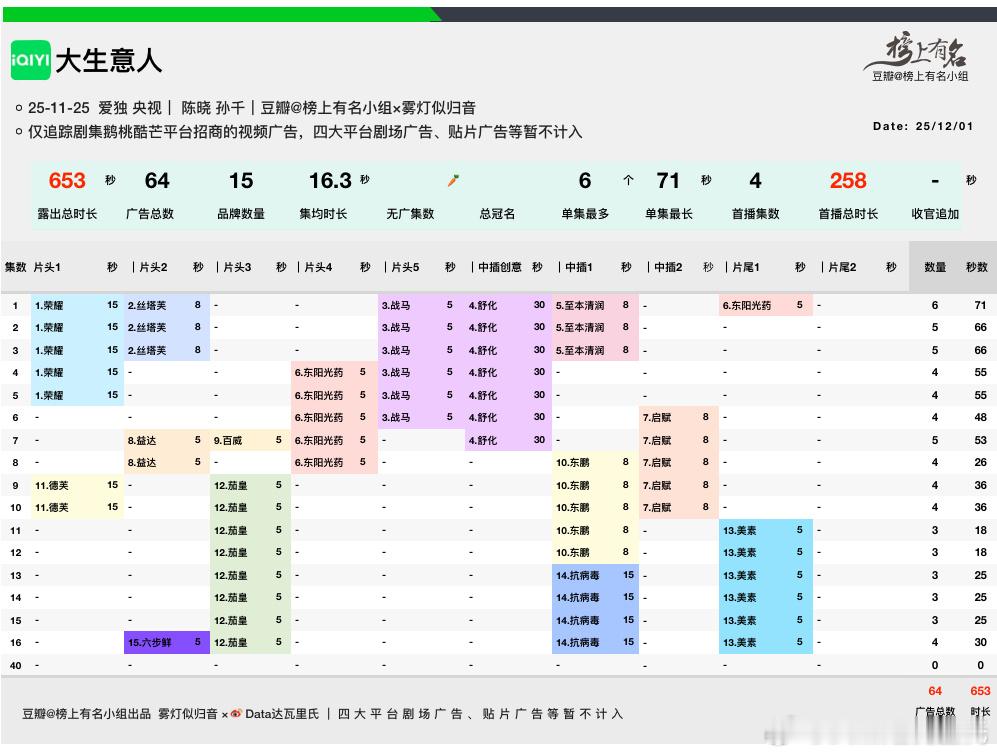Click the 片尾2 column header
The width and height of the screenshot is (997, 755).
[842, 267]
